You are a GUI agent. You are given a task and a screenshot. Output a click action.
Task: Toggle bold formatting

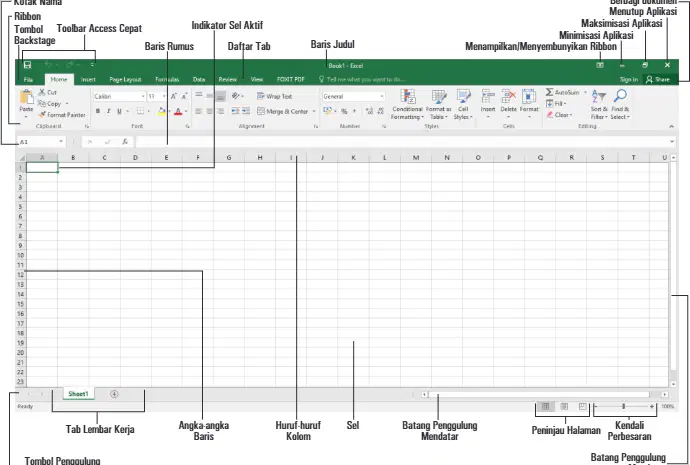point(98,111)
